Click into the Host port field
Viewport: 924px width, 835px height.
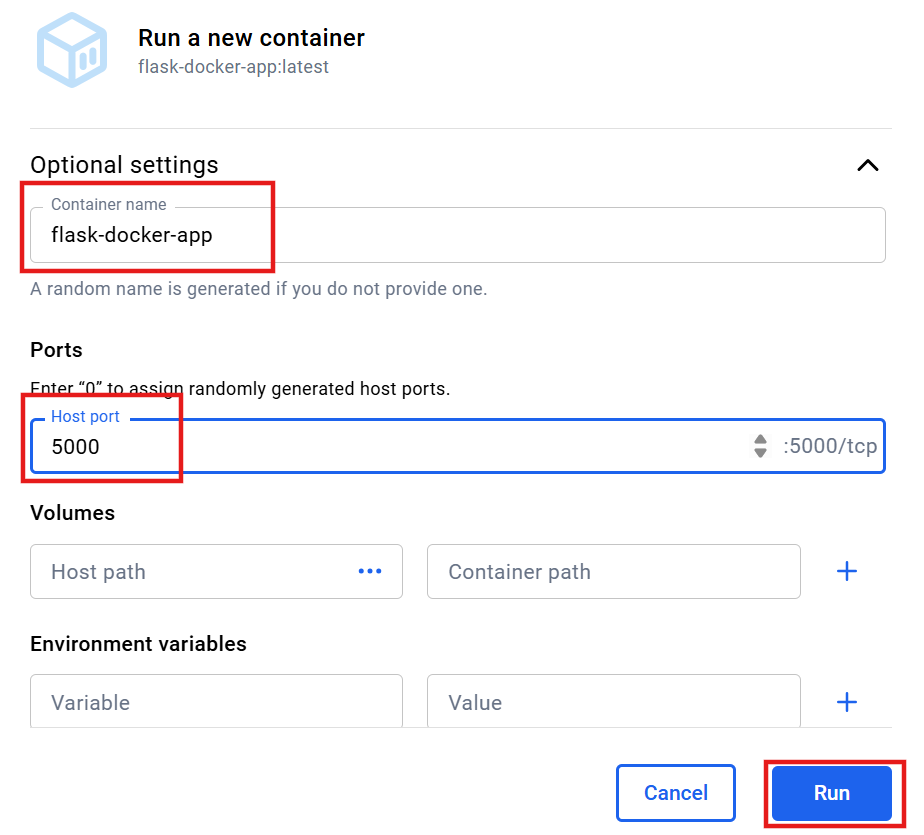click(400, 446)
